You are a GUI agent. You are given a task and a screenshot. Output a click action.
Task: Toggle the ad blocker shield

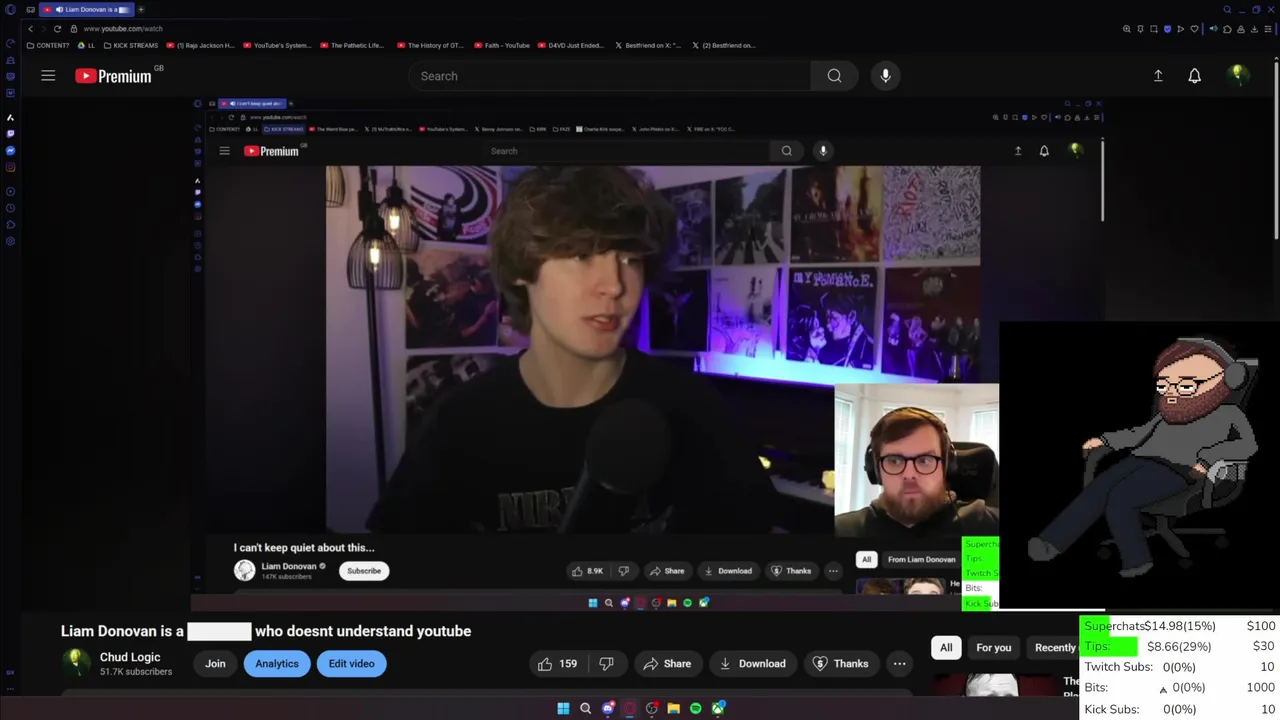point(1168,29)
